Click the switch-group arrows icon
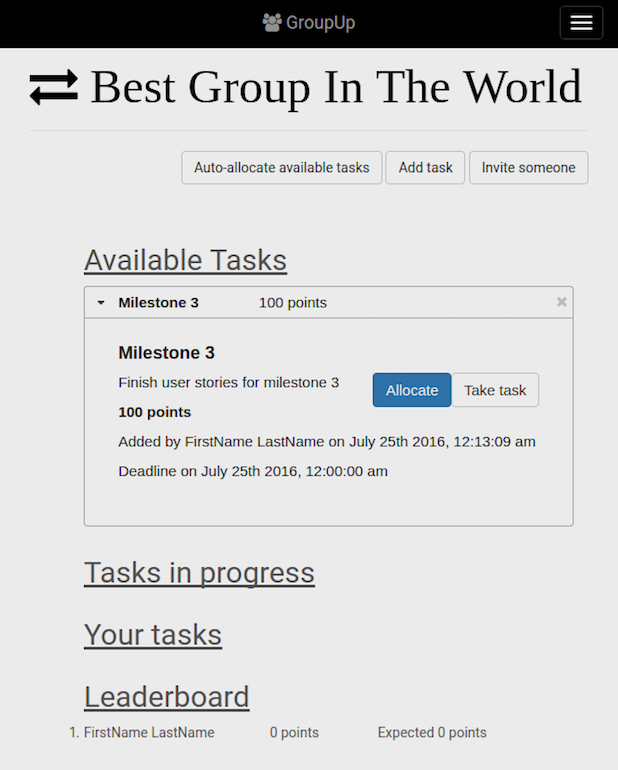618x770 pixels. [54, 87]
